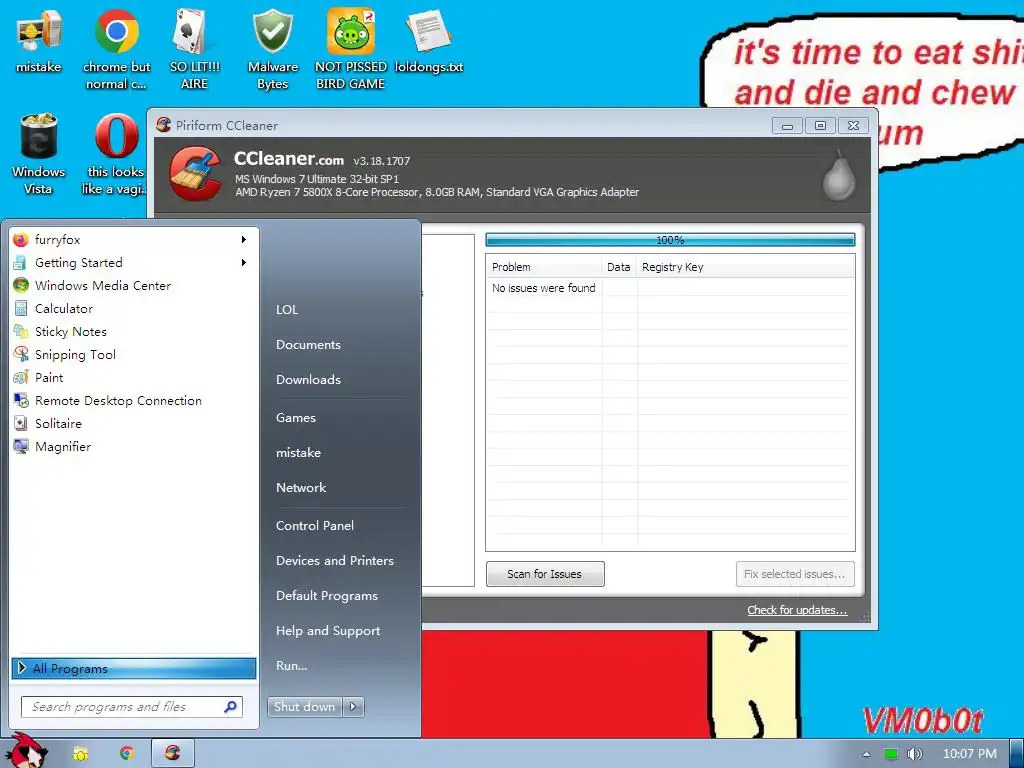Click the angry bird Start button

(26, 750)
